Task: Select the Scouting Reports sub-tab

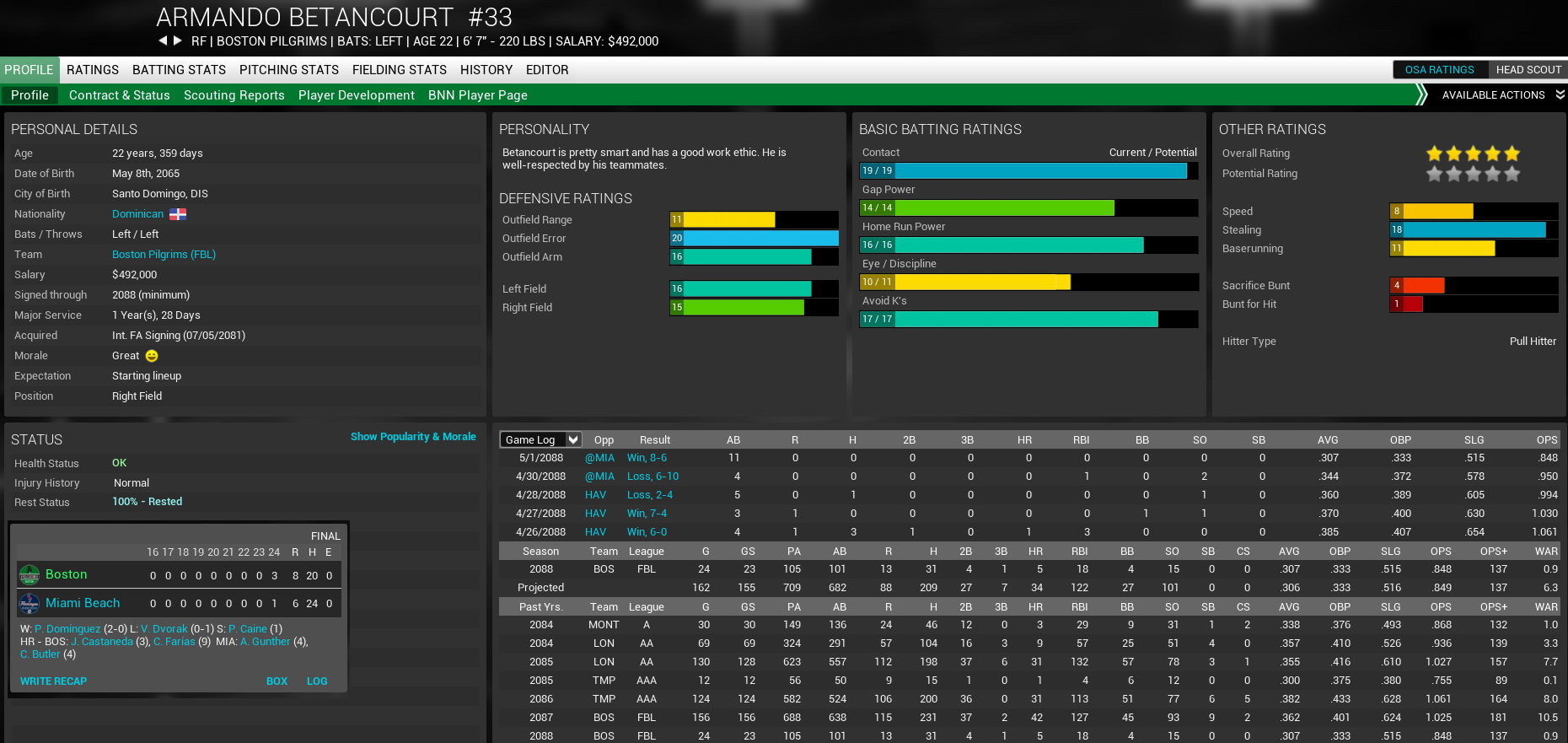Action: 234,95
